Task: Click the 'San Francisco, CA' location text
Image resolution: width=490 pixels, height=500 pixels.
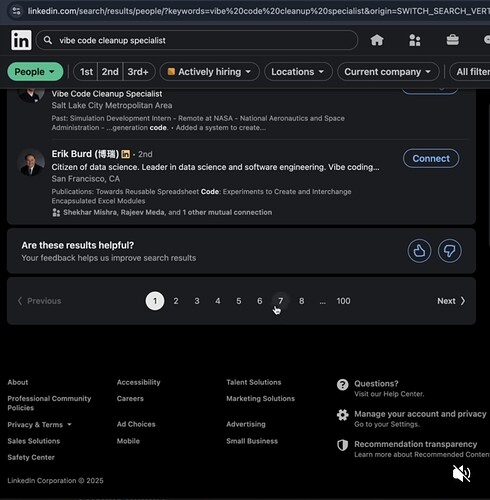Action: tap(85, 179)
